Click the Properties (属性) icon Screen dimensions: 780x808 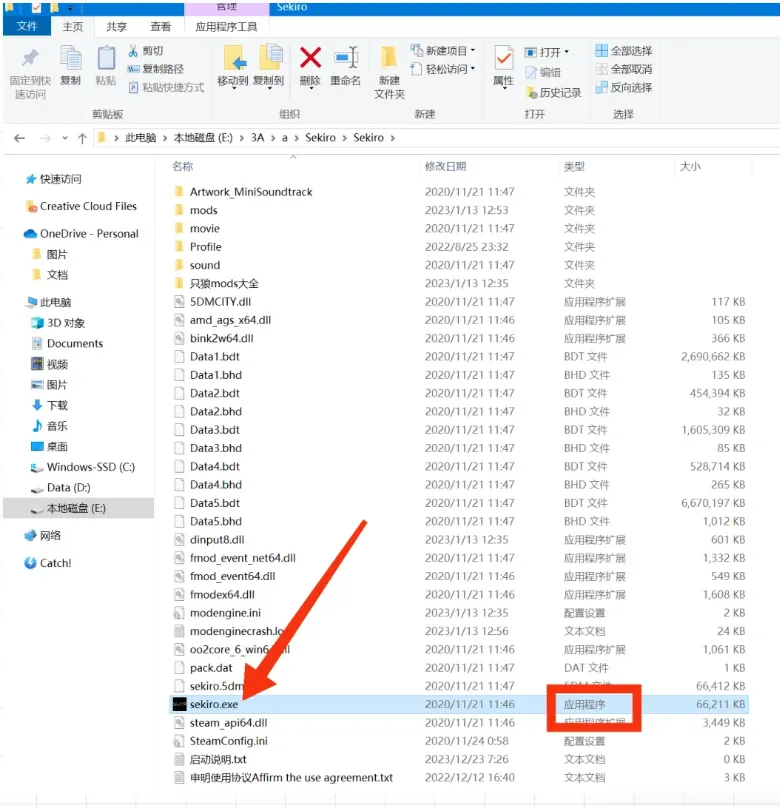point(503,58)
